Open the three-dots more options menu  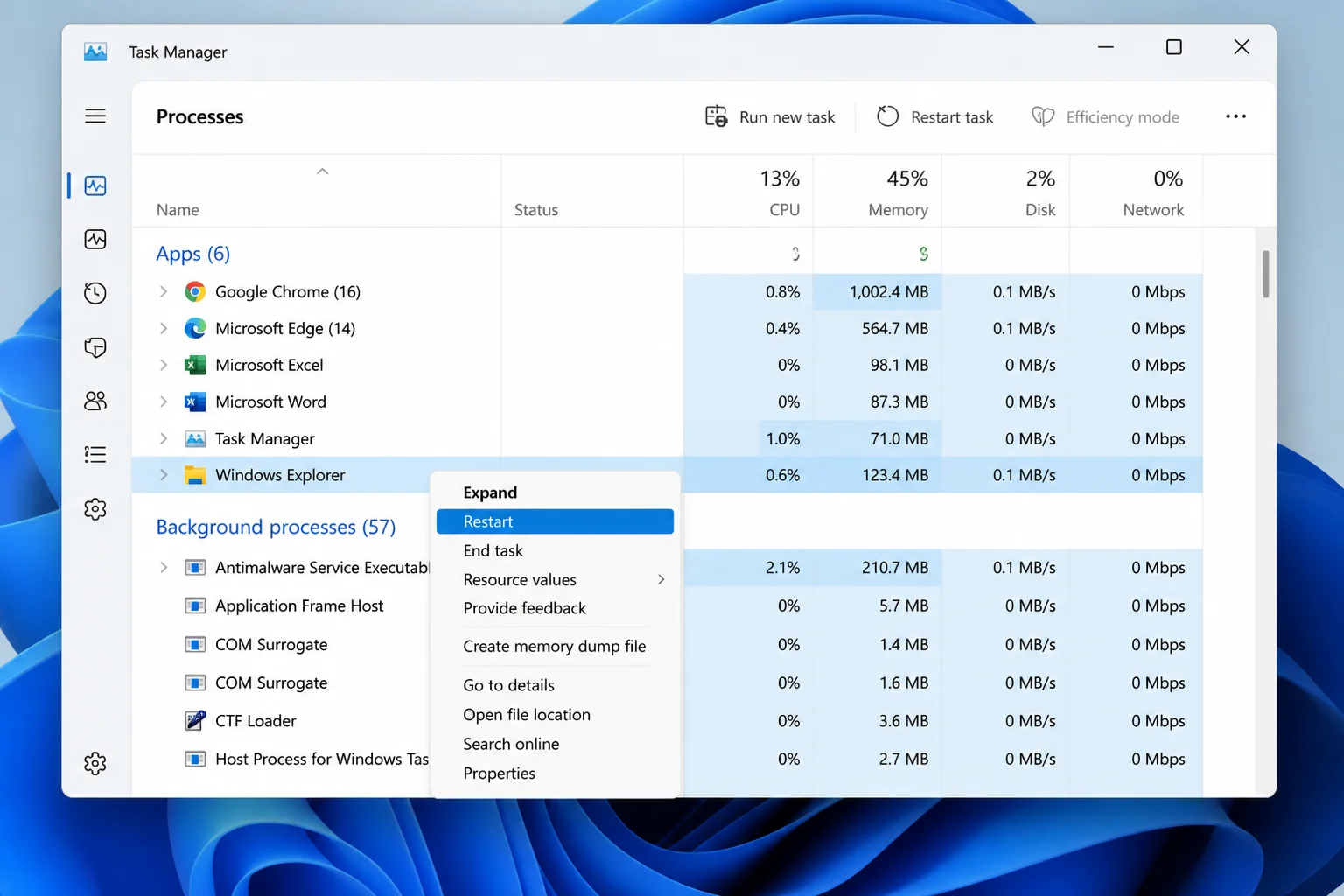pos(1235,116)
